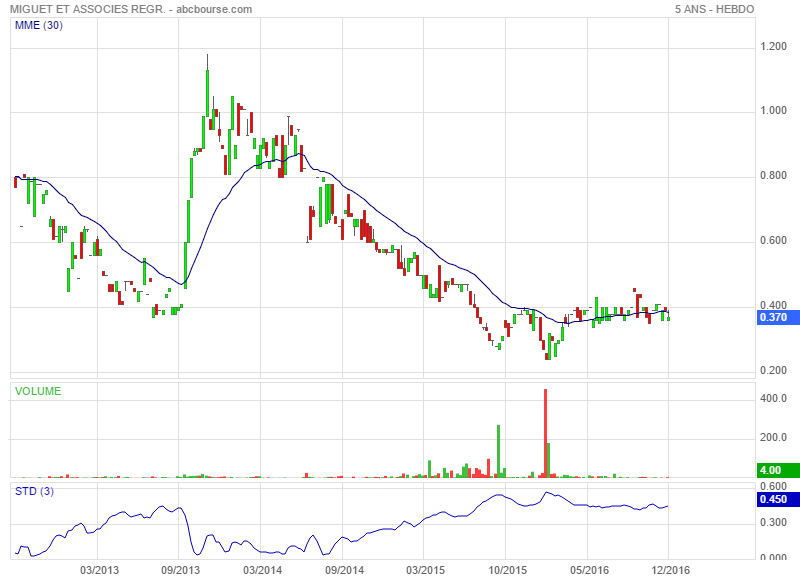Viewport: 800px width, 580px height.
Task: Click the 'VOLUME' panel label
Action: pos(38,391)
